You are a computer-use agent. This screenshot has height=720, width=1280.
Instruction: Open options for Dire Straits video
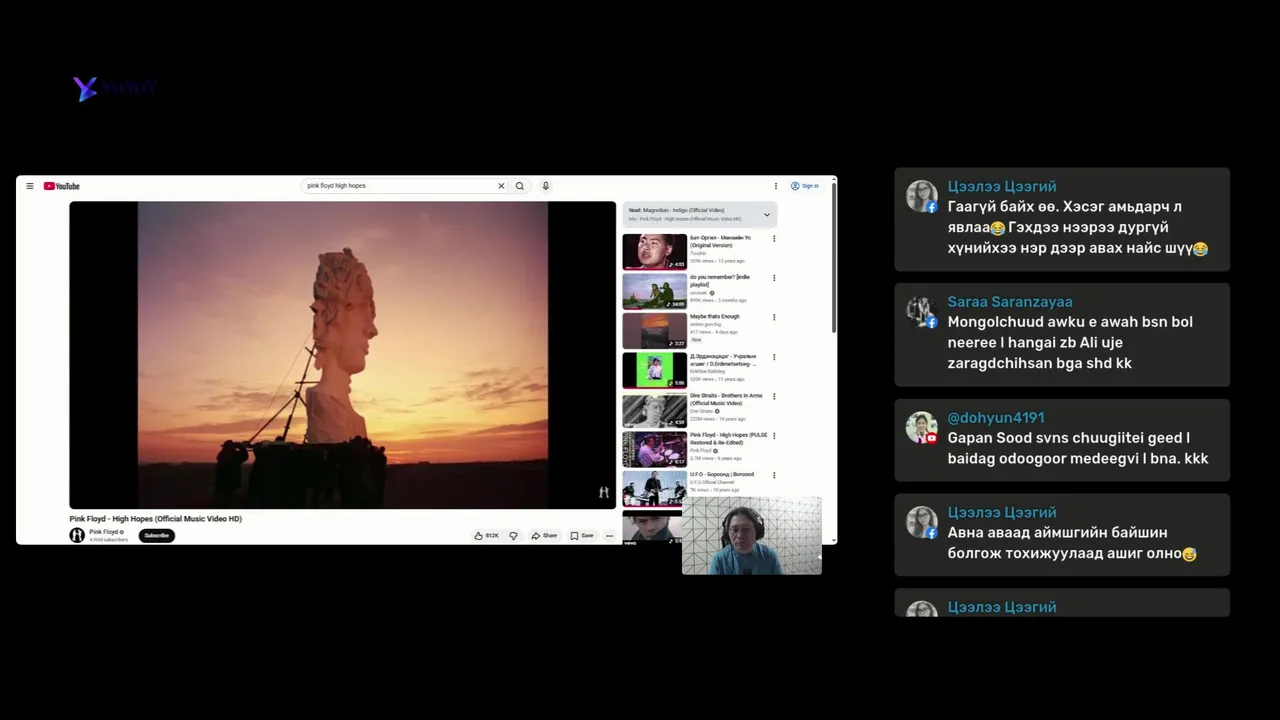click(774, 396)
